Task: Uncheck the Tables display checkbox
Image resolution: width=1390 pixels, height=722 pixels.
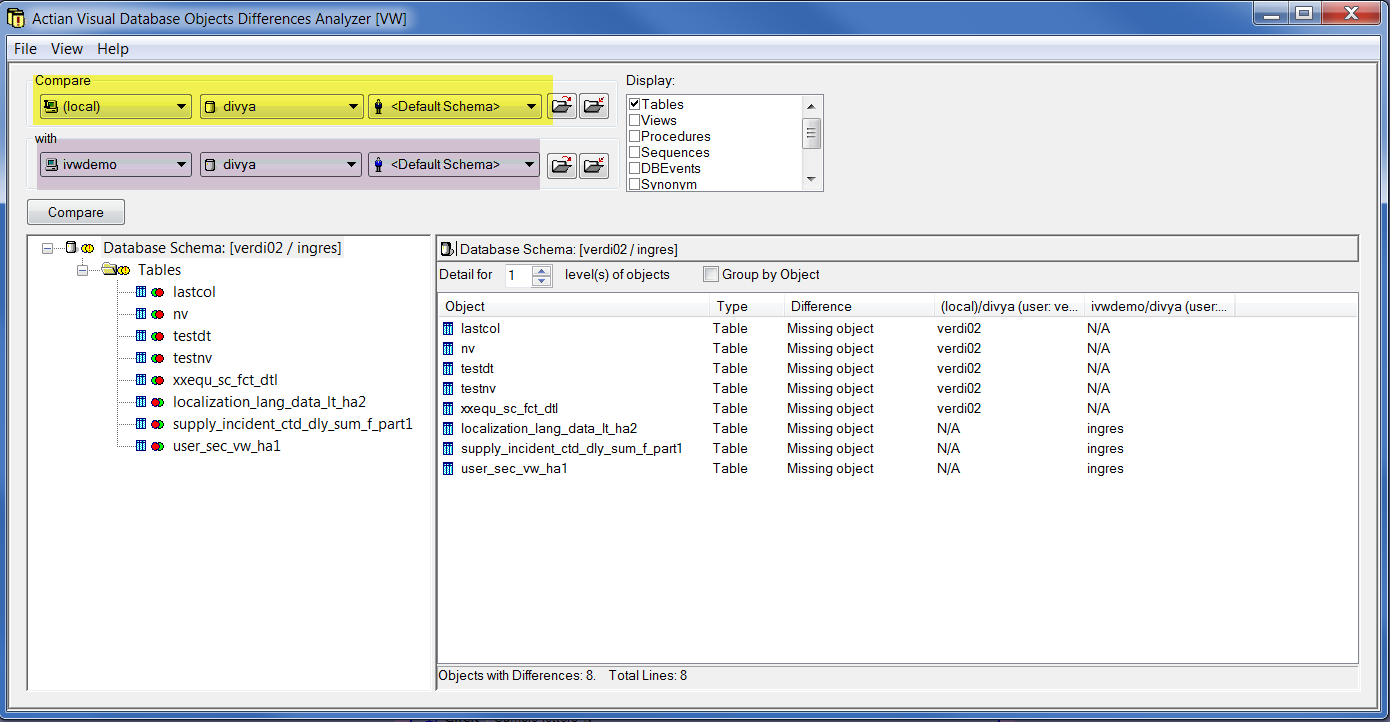Action: [x=634, y=104]
